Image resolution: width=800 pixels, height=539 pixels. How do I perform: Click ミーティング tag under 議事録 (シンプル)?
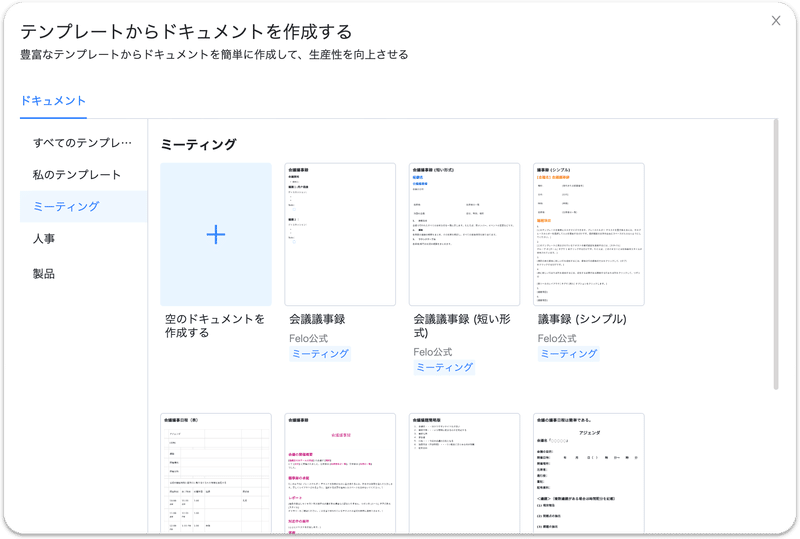(x=568, y=354)
